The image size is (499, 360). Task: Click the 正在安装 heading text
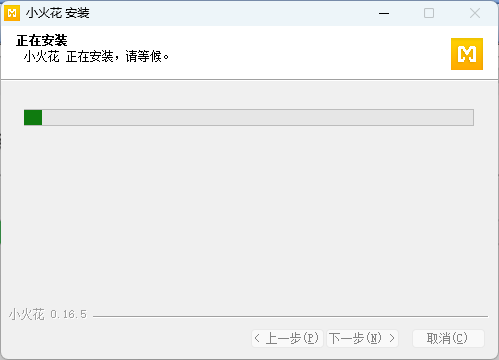pos(42,41)
